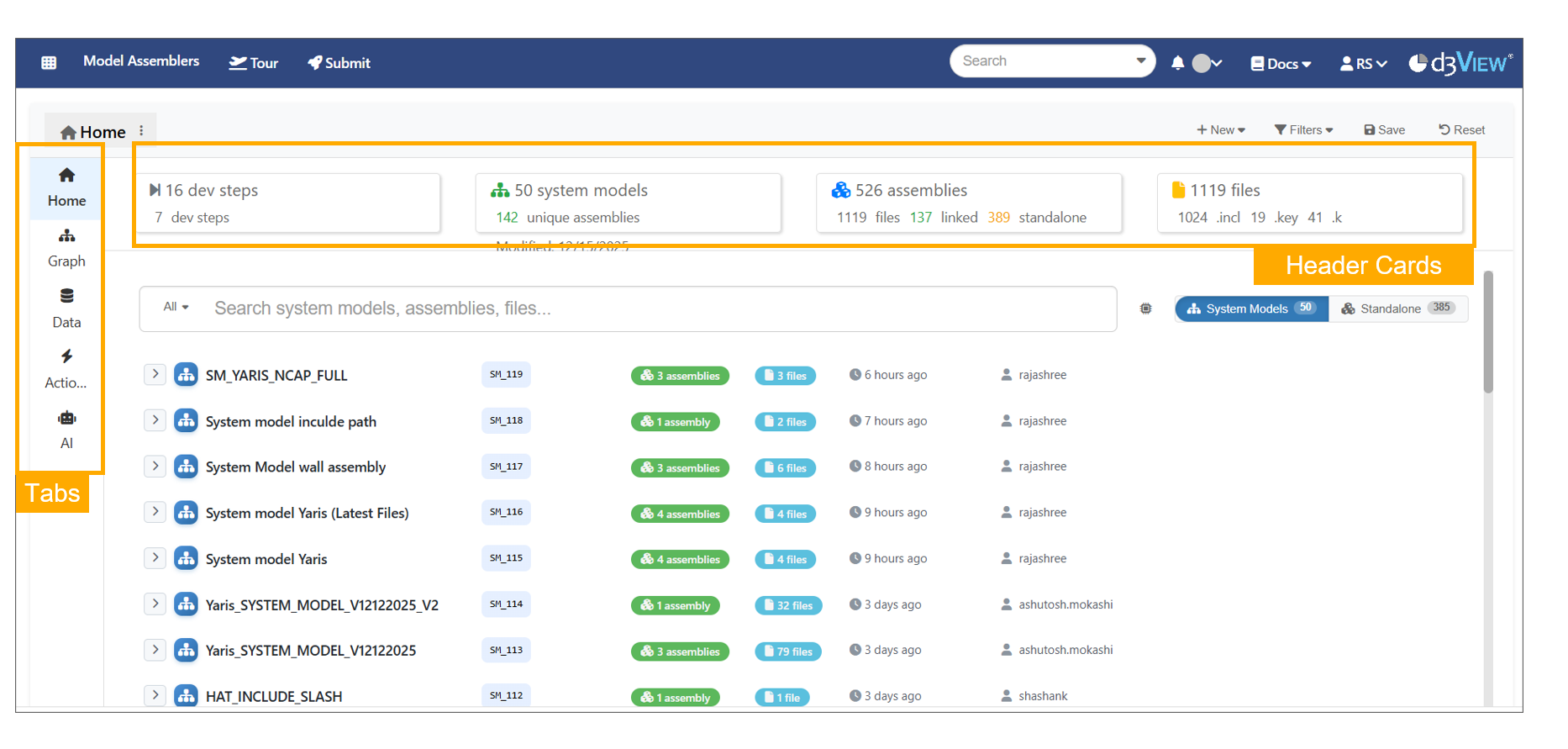
Task: Click the vertical scrollbar on list
Action: [1488, 336]
